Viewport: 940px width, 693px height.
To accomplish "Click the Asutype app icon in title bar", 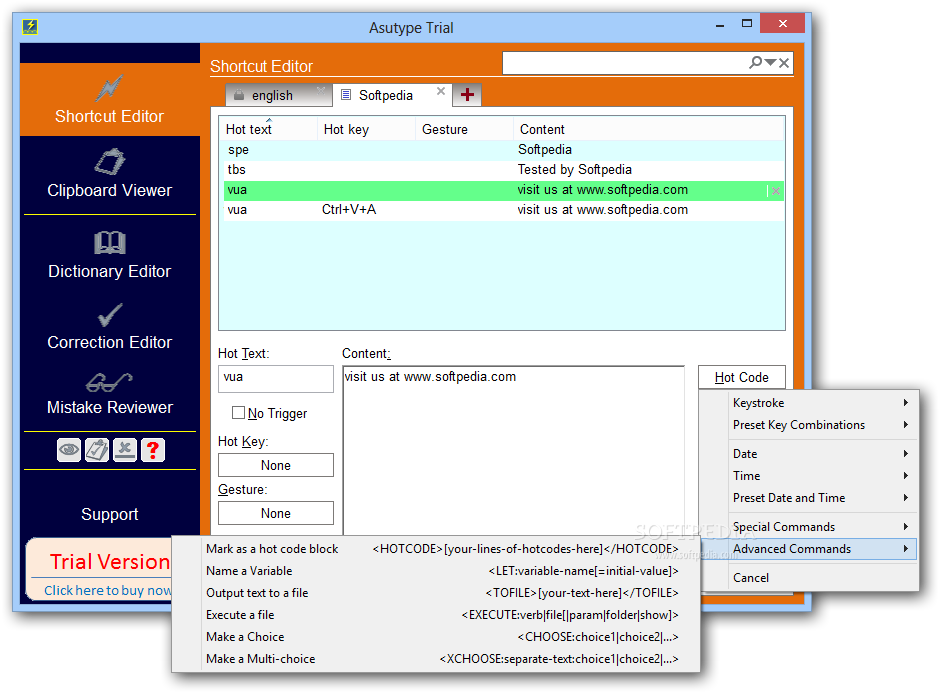I will [30, 27].
